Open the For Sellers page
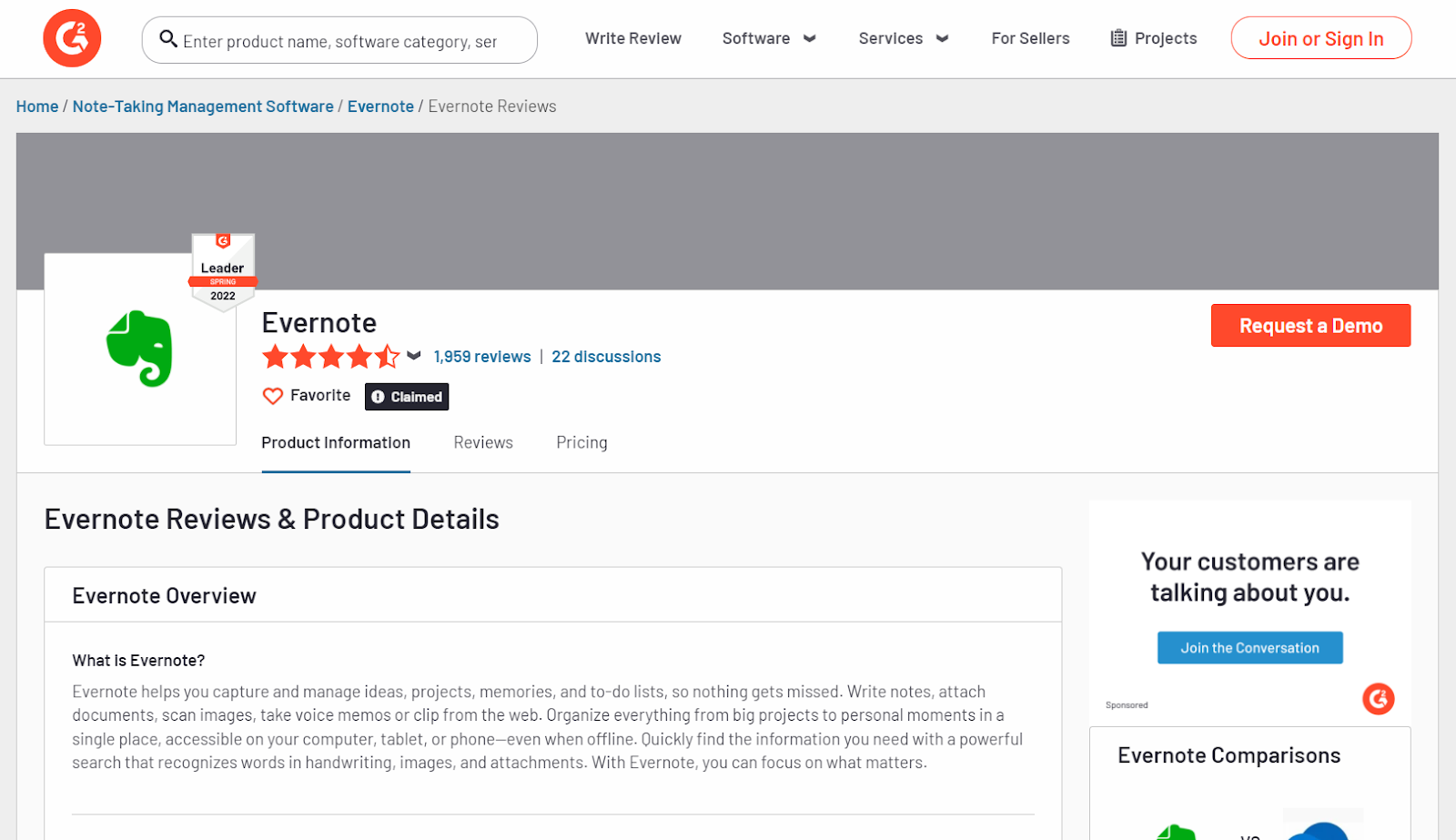1456x840 pixels. click(x=1030, y=38)
